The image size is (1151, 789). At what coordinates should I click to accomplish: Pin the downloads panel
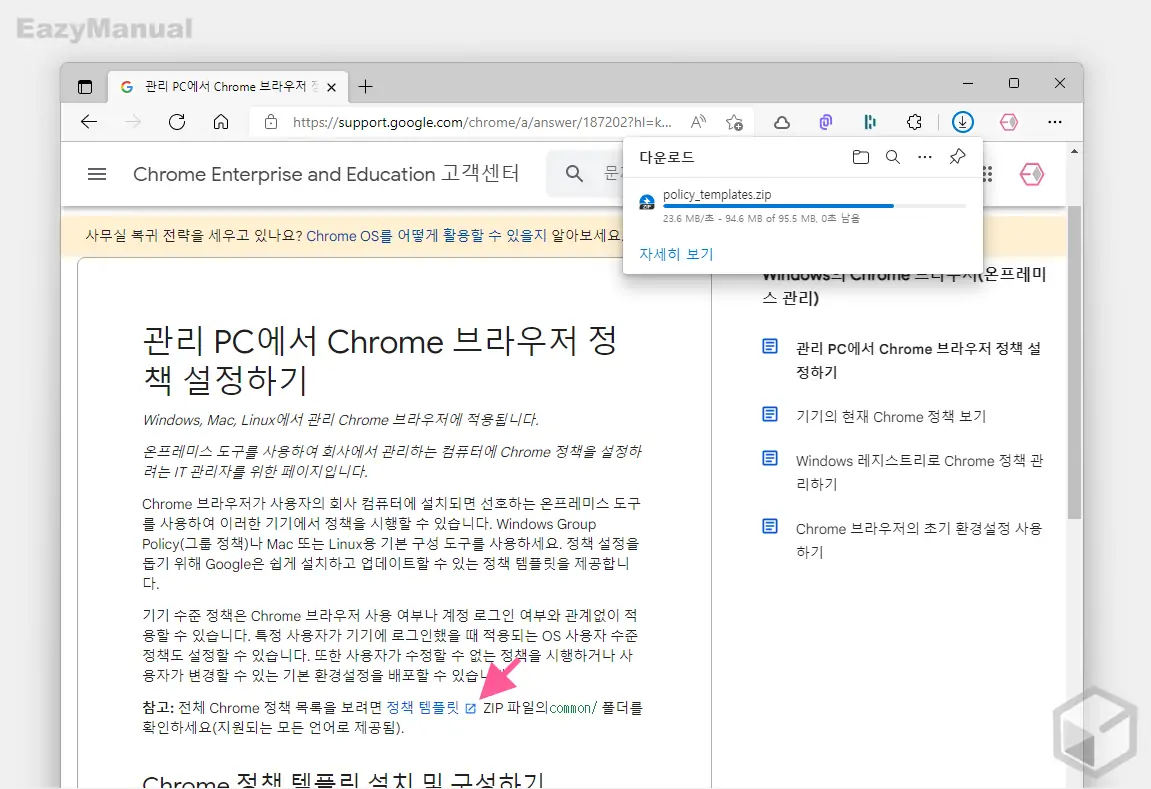(957, 157)
